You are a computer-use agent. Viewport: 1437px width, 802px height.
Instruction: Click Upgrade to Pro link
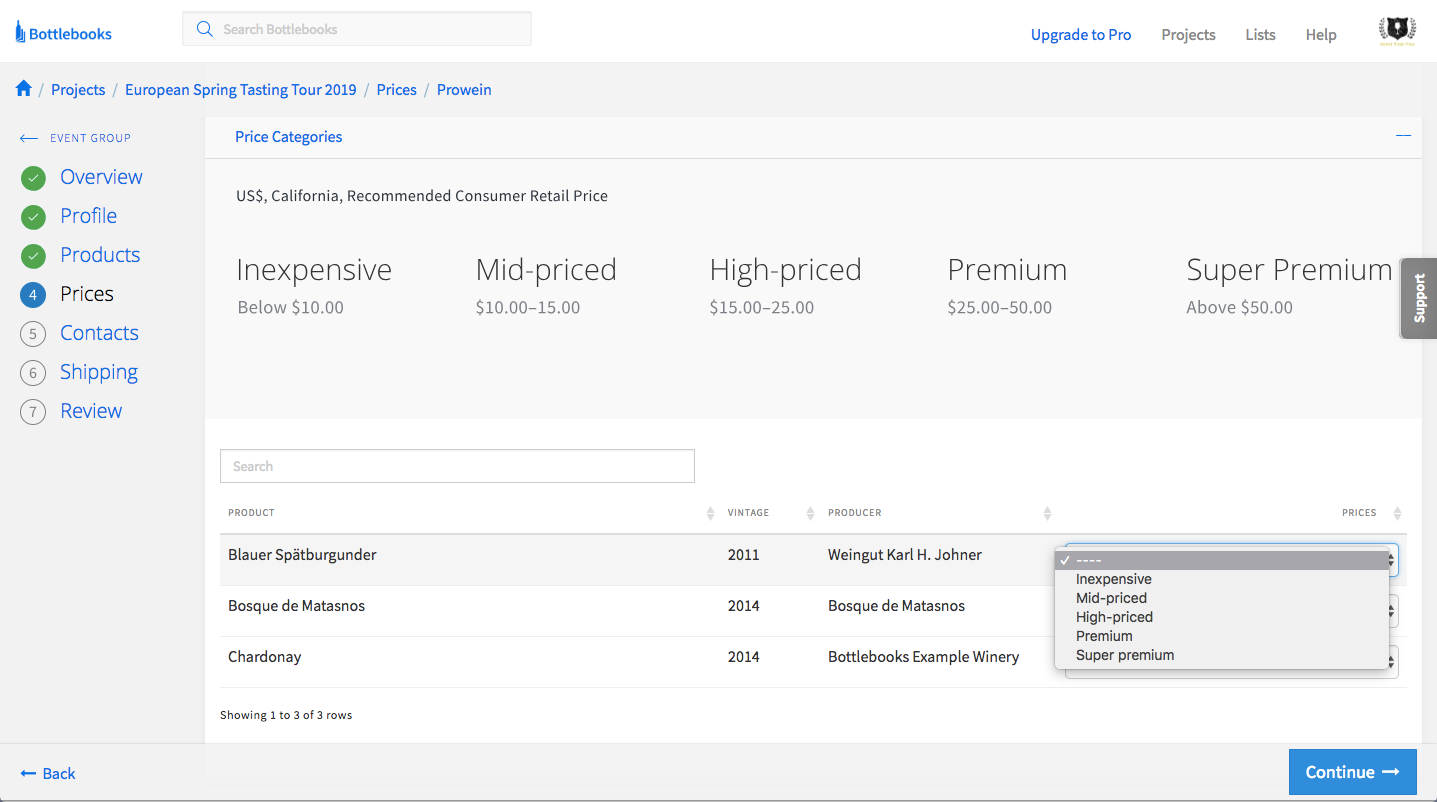pos(1081,34)
